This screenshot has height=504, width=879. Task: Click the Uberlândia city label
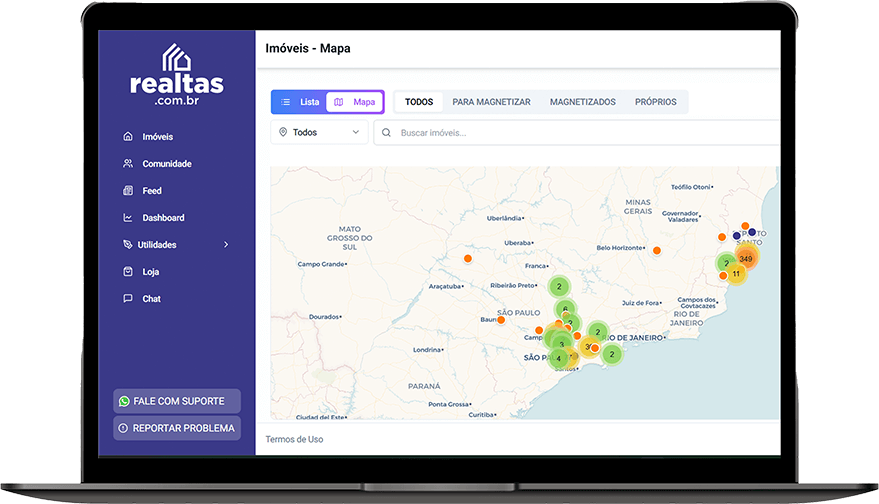(x=504, y=218)
